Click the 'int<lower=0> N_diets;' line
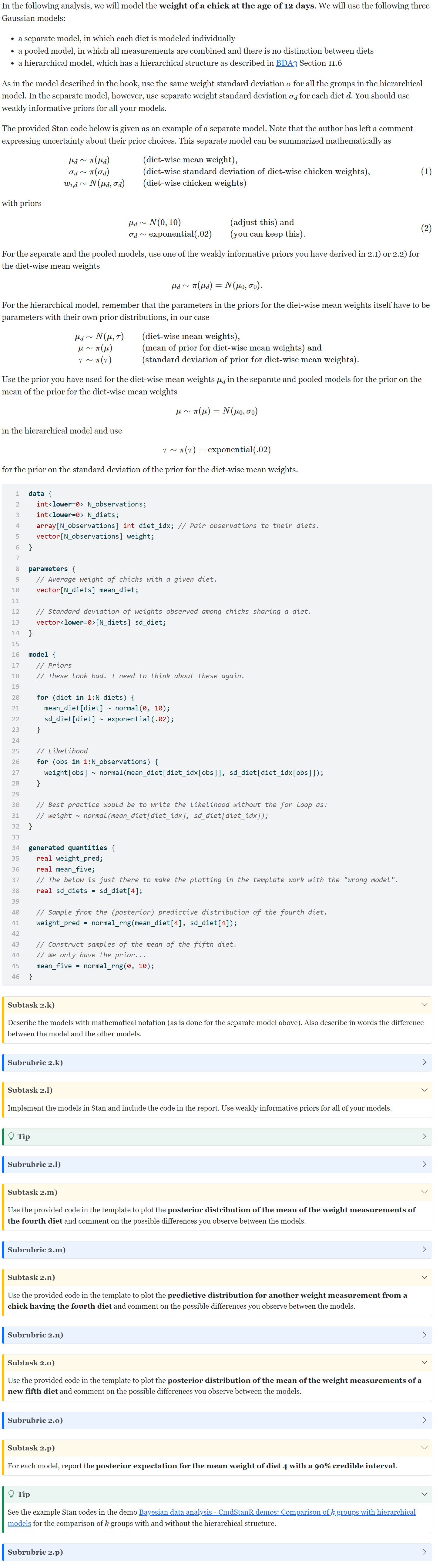The width and height of the screenshot is (443, 1568). pyautogui.click(x=77, y=515)
